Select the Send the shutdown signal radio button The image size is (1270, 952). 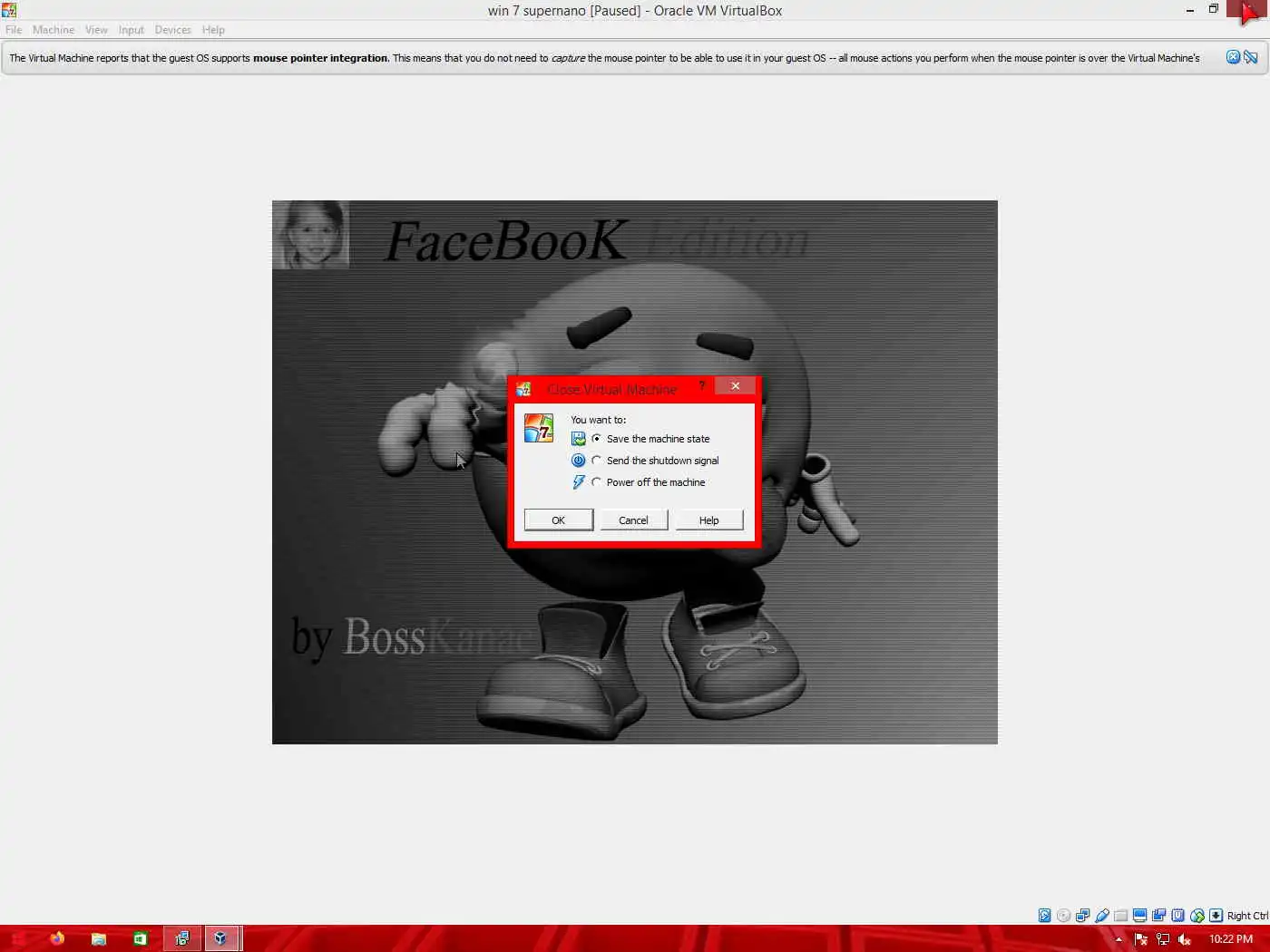[x=596, y=461]
